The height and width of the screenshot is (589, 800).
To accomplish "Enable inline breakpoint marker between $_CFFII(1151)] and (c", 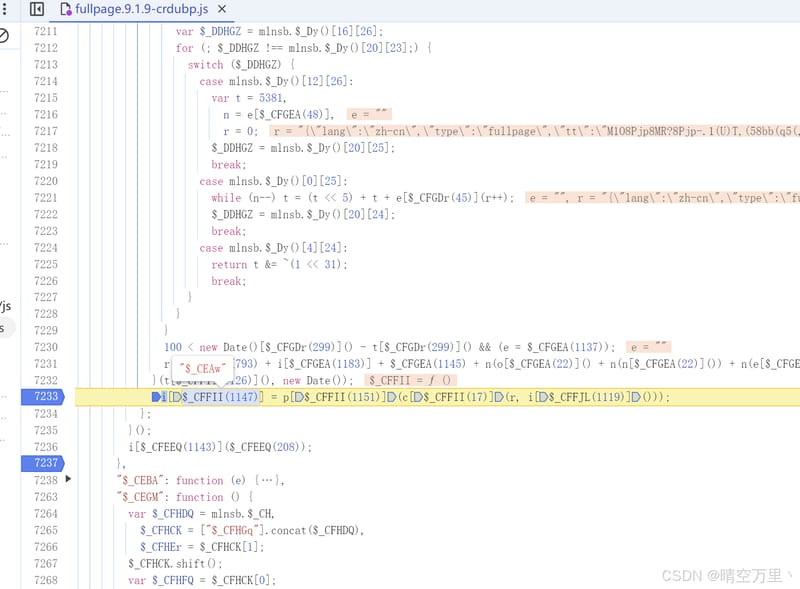I will [x=391, y=397].
